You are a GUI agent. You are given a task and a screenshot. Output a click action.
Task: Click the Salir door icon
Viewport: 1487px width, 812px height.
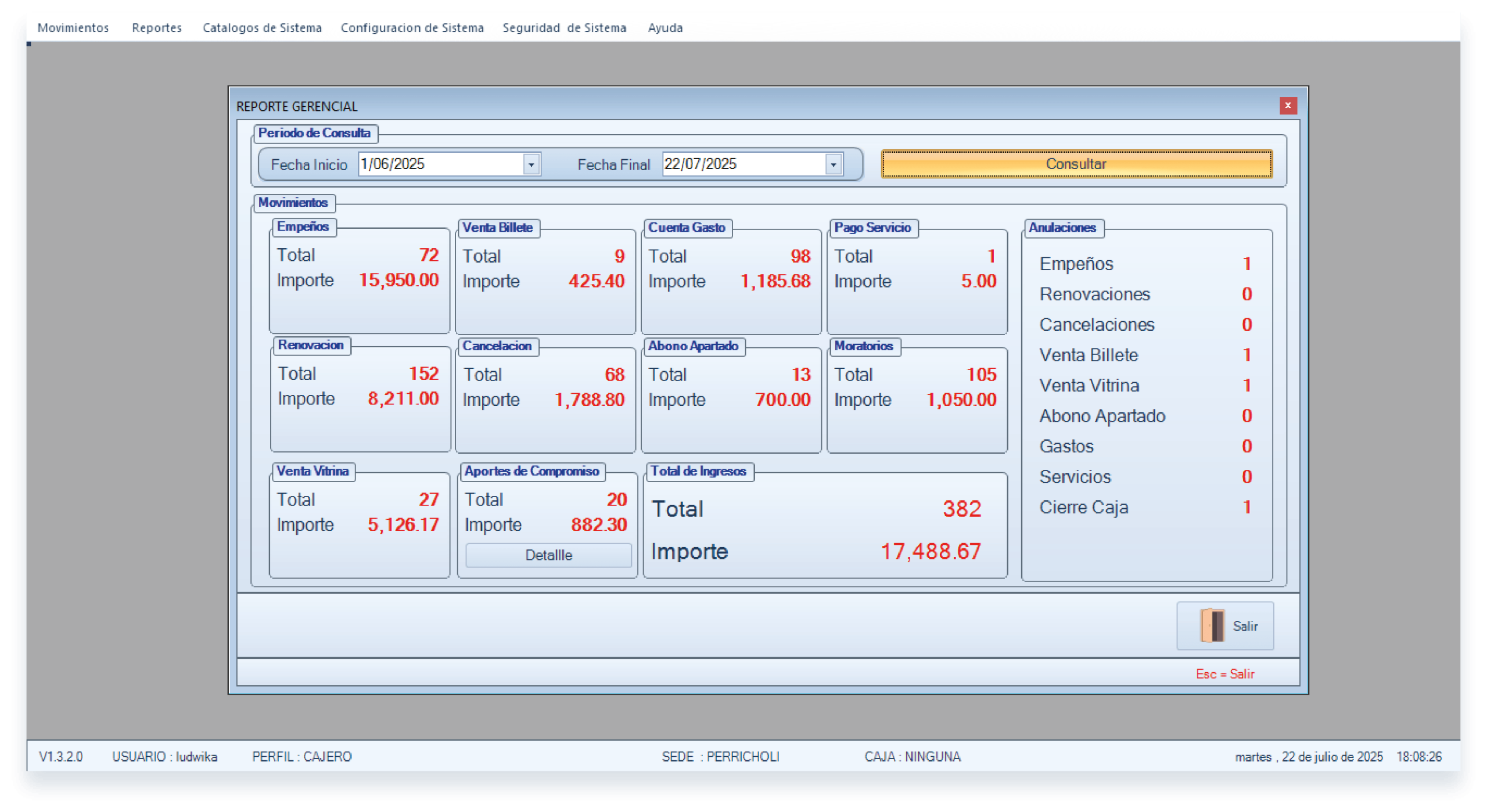[x=1212, y=626]
